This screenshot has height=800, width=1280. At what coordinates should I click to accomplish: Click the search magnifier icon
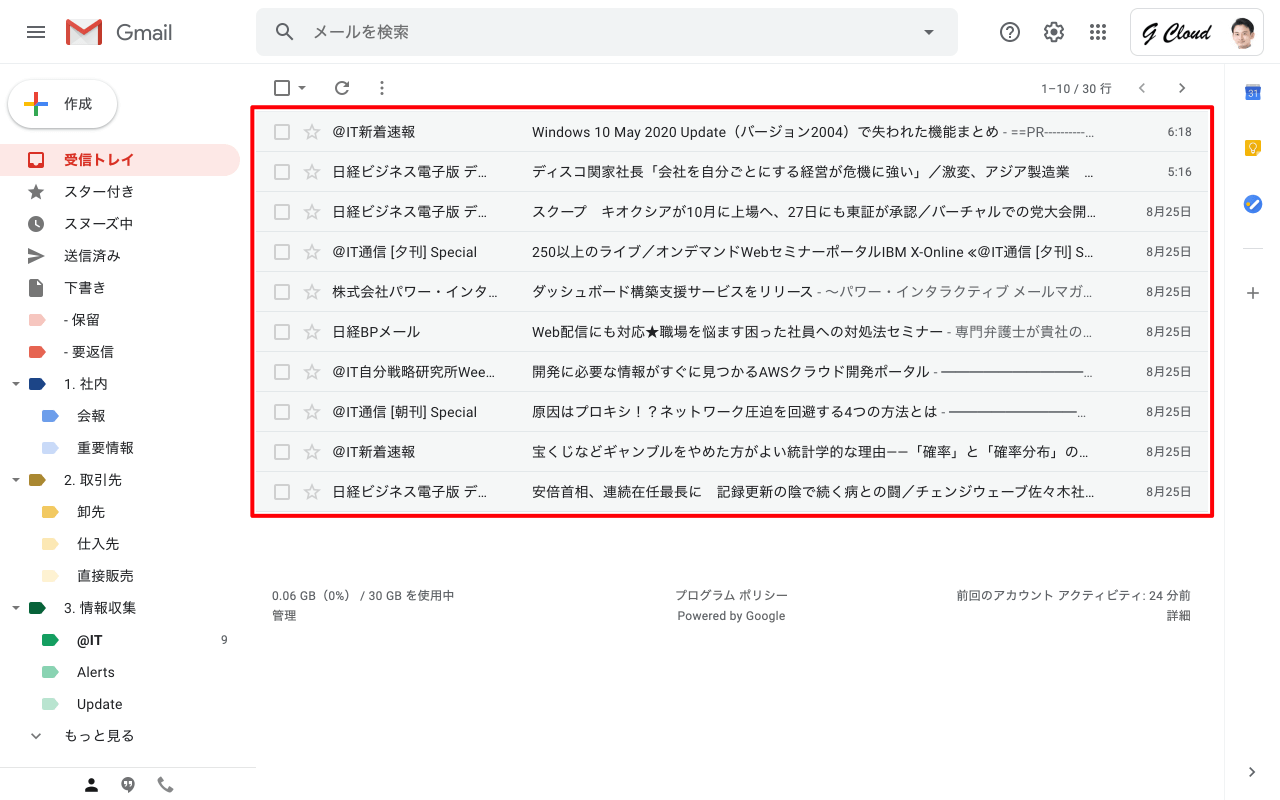[x=285, y=32]
